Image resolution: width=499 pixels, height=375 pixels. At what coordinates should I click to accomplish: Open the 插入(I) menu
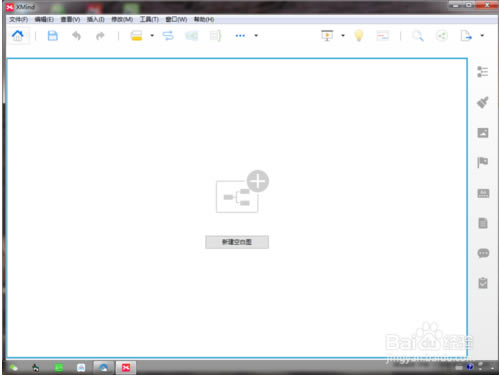[x=96, y=19]
